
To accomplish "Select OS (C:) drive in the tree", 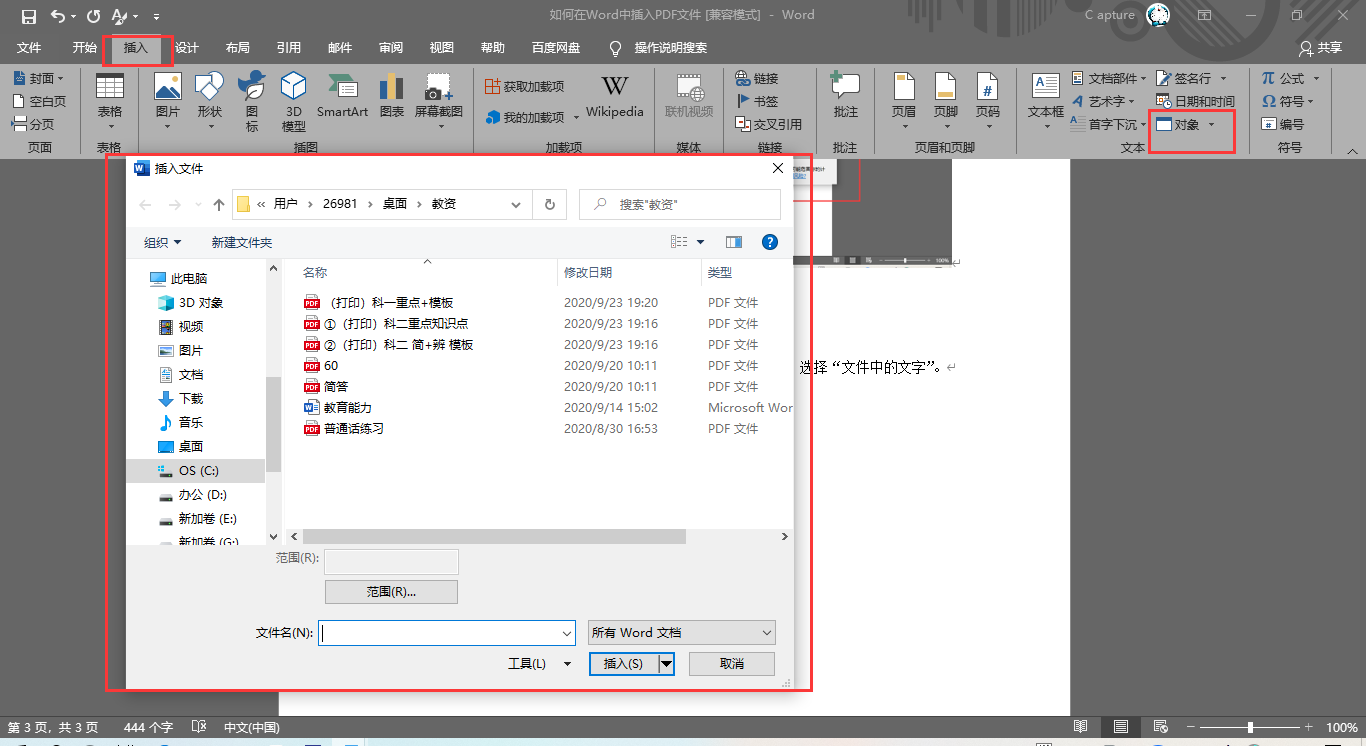I will coord(197,470).
